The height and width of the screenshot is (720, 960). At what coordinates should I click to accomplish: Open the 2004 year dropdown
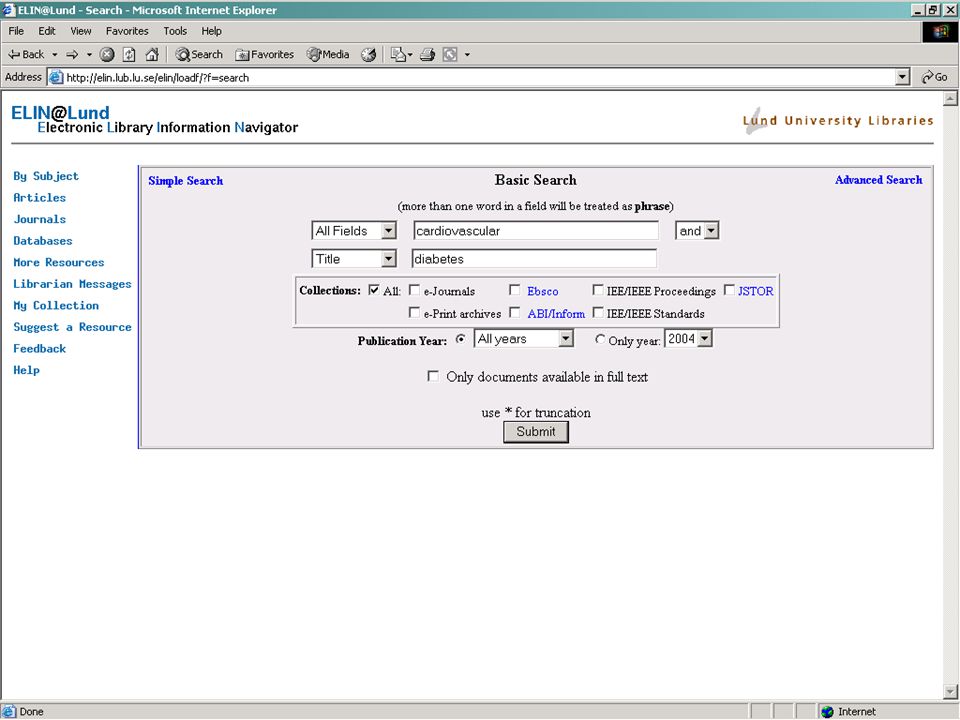[x=688, y=339]
